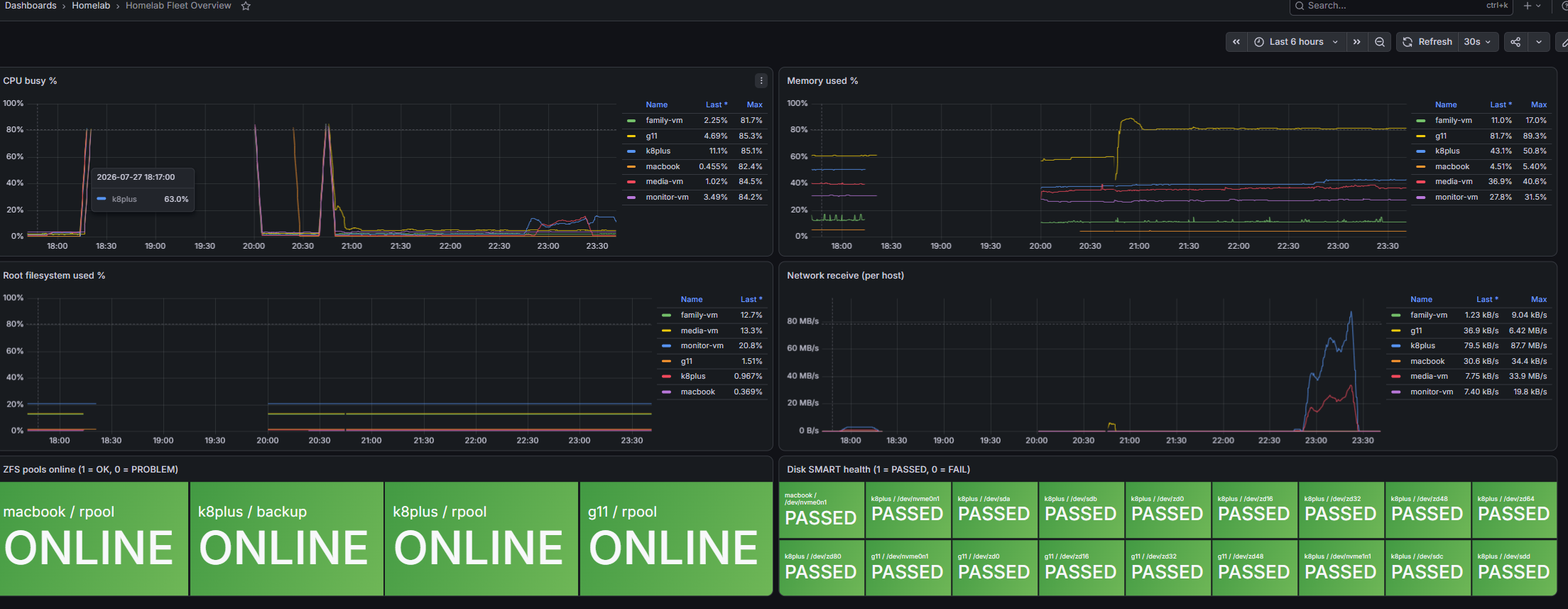
Task: Star the Homelab Fleet Overview dashboard
Action: 246,6
